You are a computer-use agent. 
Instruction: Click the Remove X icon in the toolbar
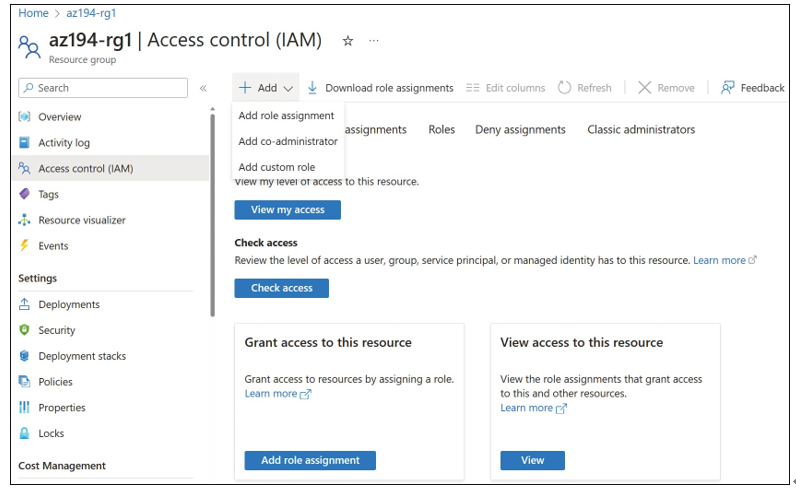(x=645, y=88)
